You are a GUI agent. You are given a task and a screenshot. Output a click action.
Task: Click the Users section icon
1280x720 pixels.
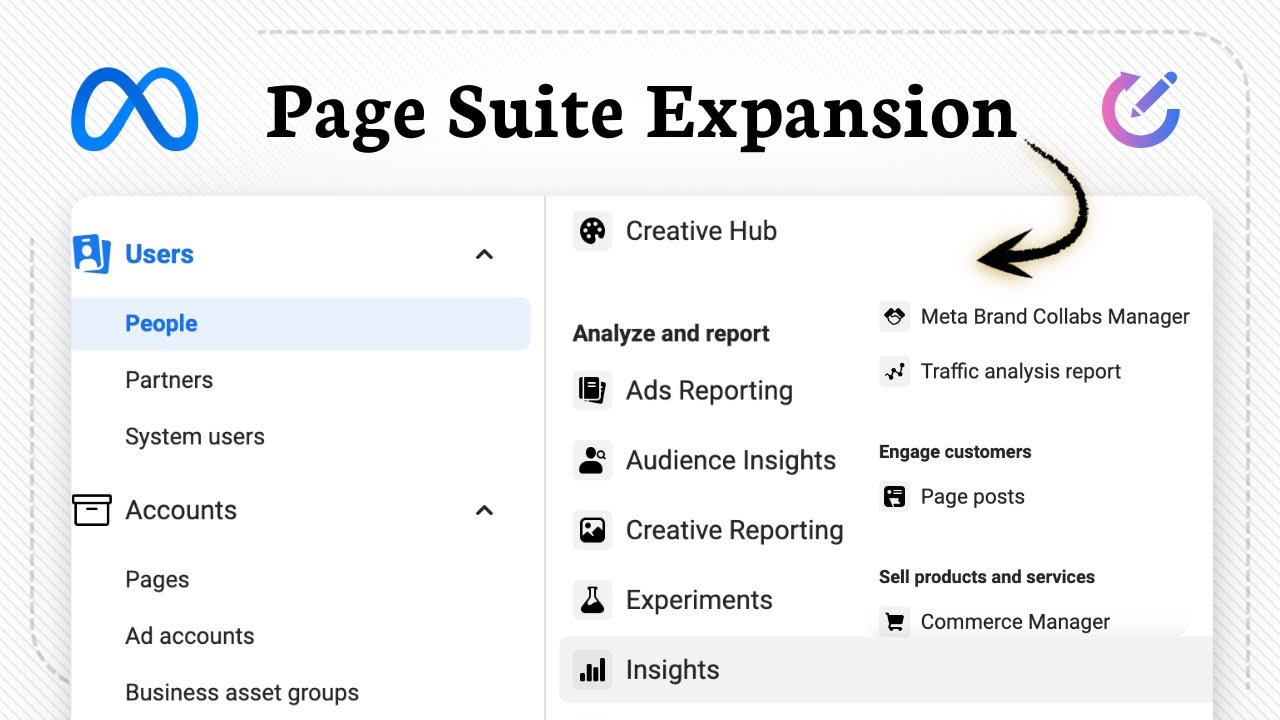click(x=91, y=254)
